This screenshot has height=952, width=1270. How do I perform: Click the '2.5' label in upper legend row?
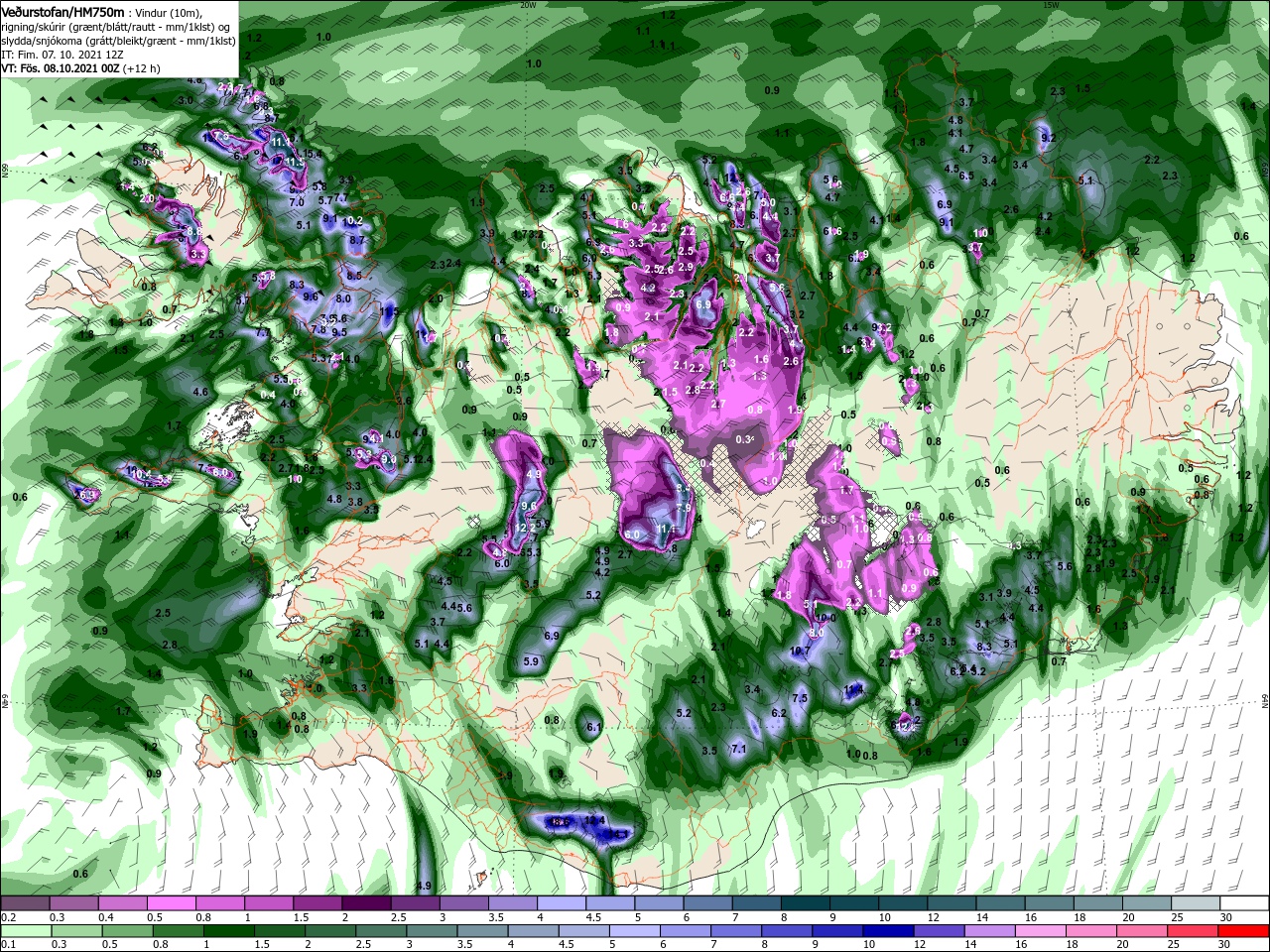398,917
